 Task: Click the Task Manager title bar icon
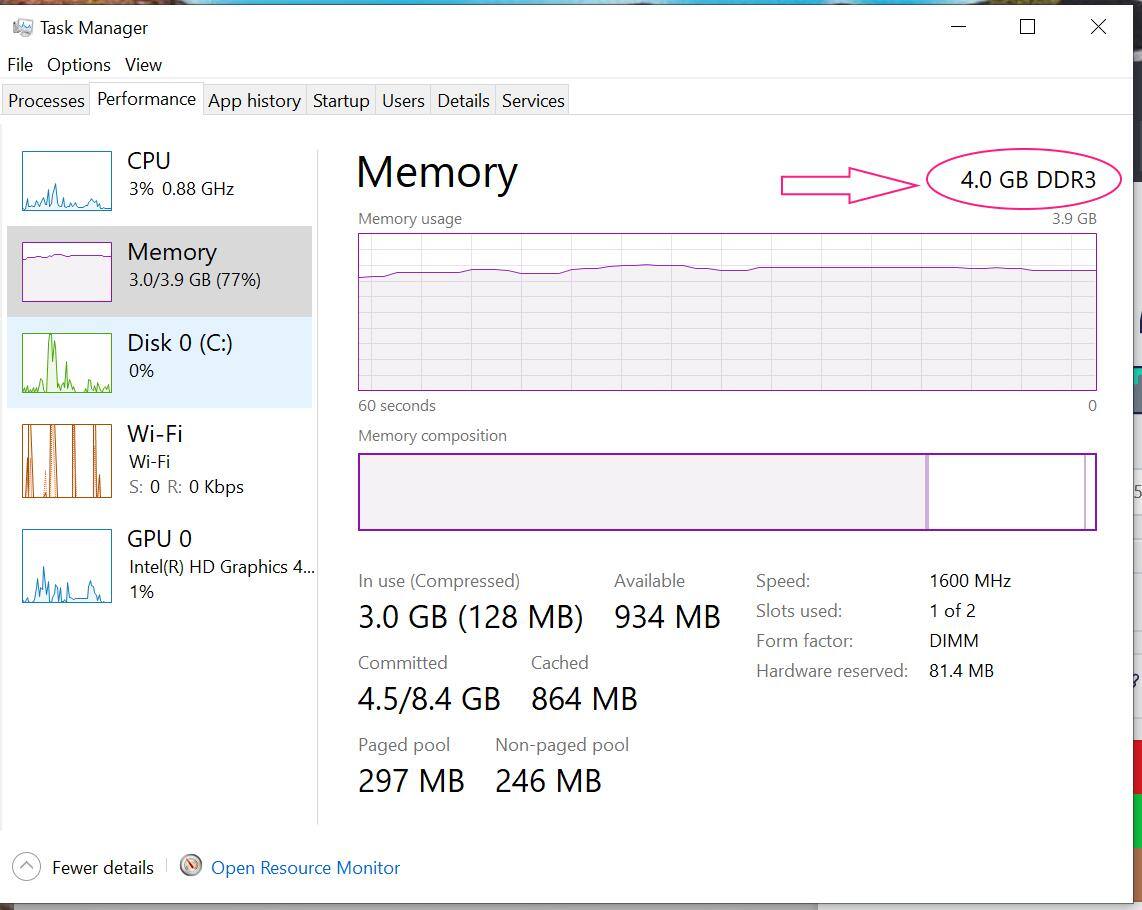22,27
